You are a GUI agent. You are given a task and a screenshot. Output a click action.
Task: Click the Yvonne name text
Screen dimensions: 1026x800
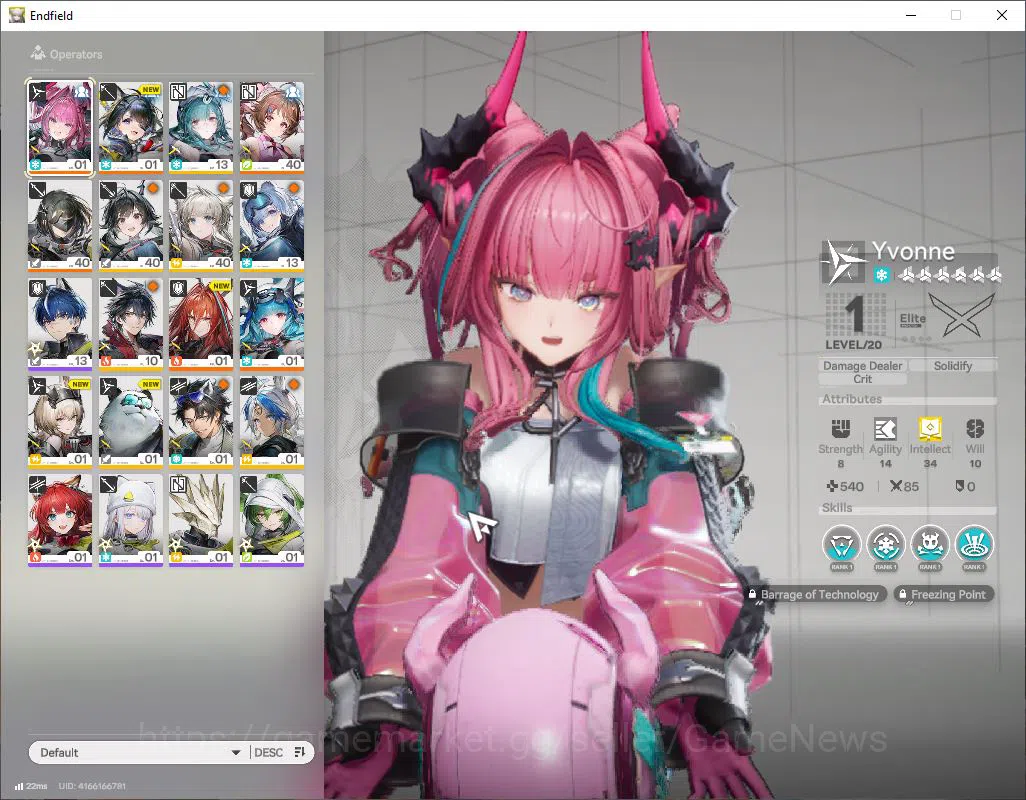(913, 251)
